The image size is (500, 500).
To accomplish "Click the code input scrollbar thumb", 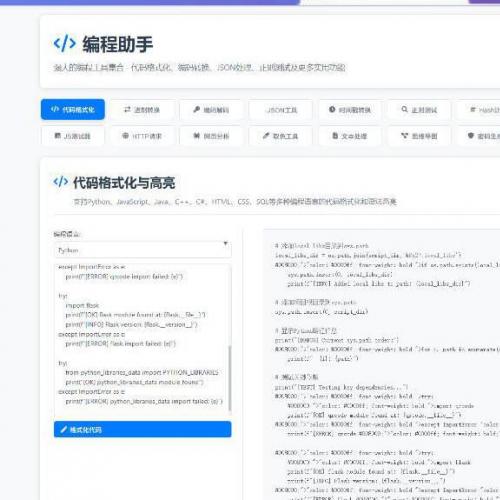I will (229, 378).
